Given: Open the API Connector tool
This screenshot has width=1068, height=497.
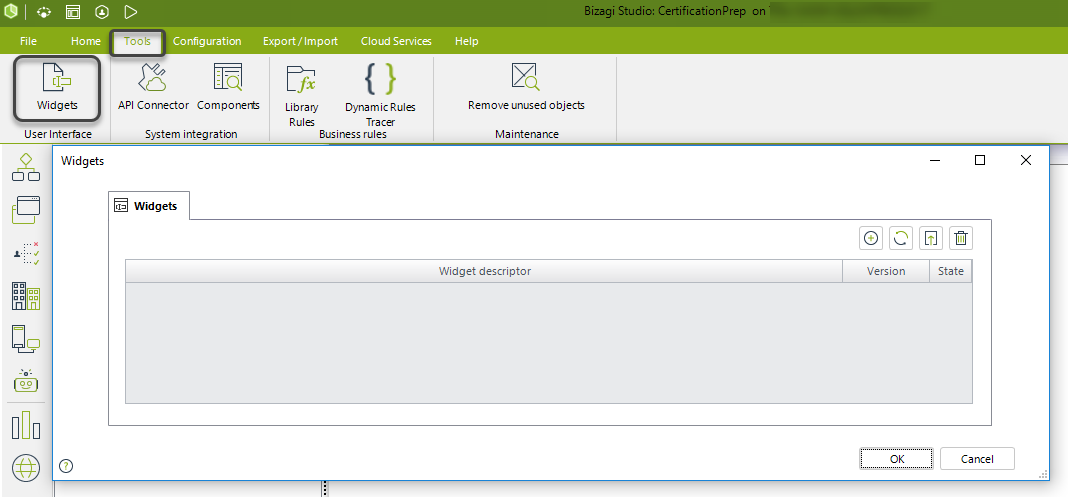Looking at the screenshot, I should 153,88.
